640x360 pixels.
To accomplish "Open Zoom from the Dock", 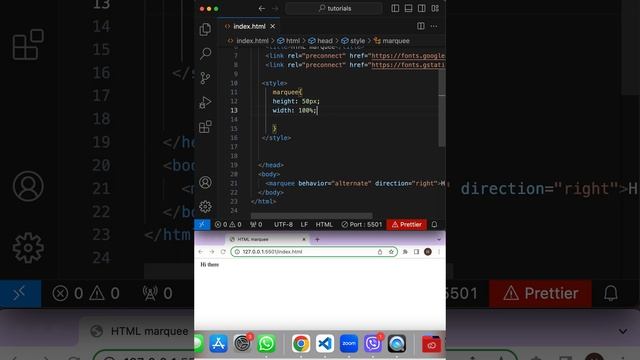I will [x=349, y=344].
